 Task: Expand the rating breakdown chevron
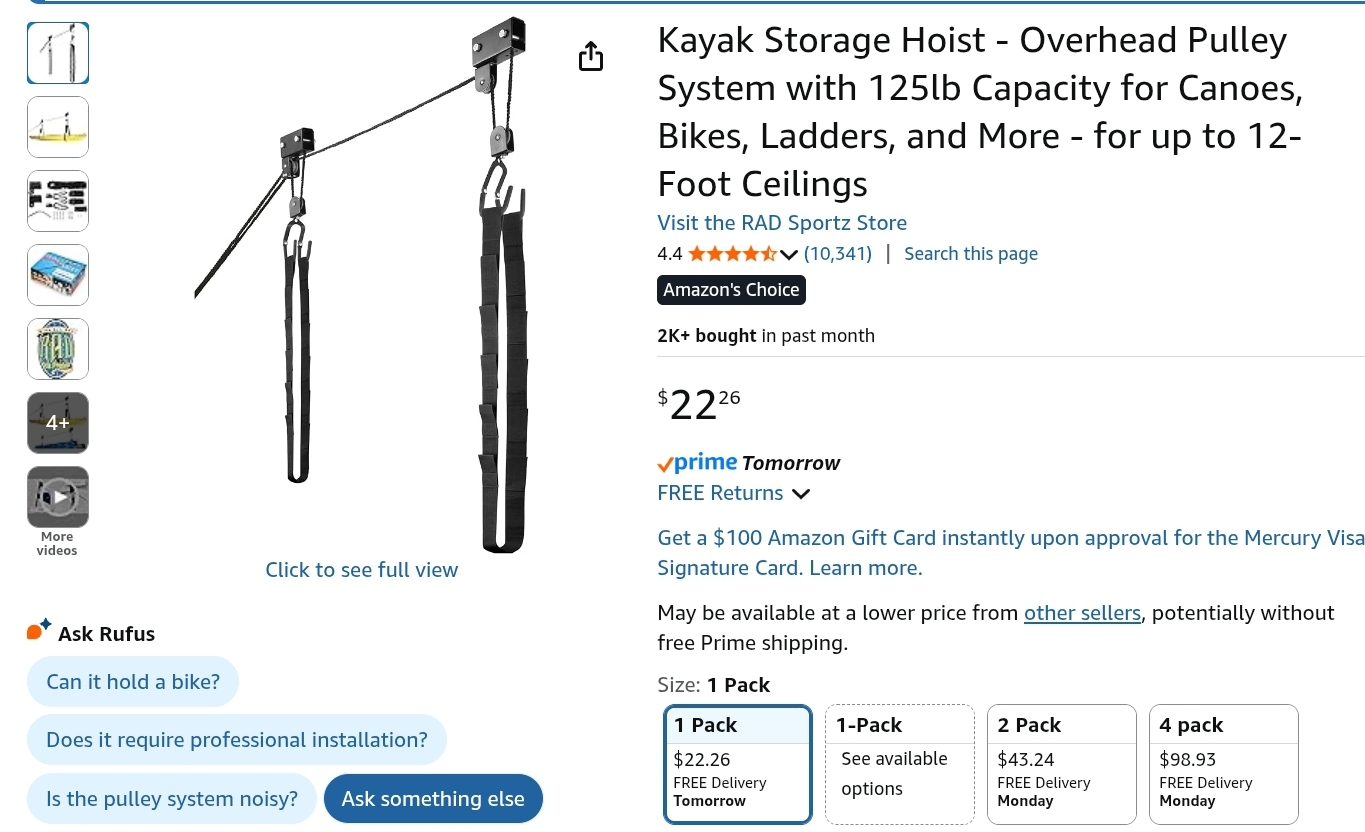pyautogui.click(x=789, y=254)
